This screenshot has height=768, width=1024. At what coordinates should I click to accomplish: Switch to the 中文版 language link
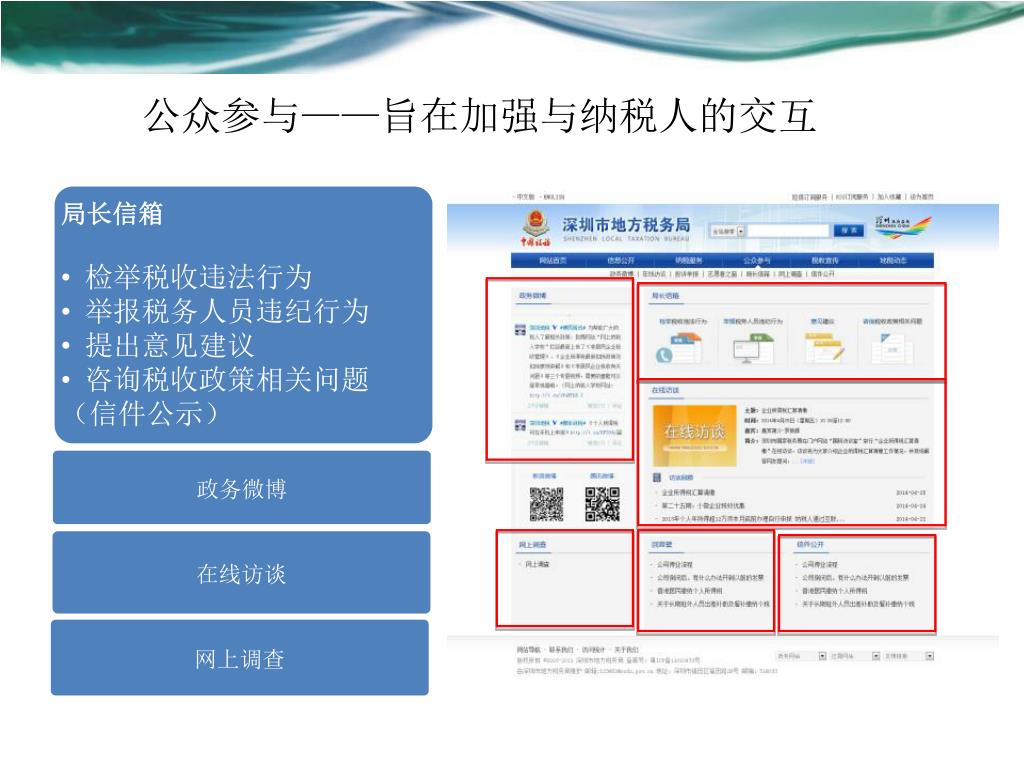pyautogui.click(x=524, y=197)
